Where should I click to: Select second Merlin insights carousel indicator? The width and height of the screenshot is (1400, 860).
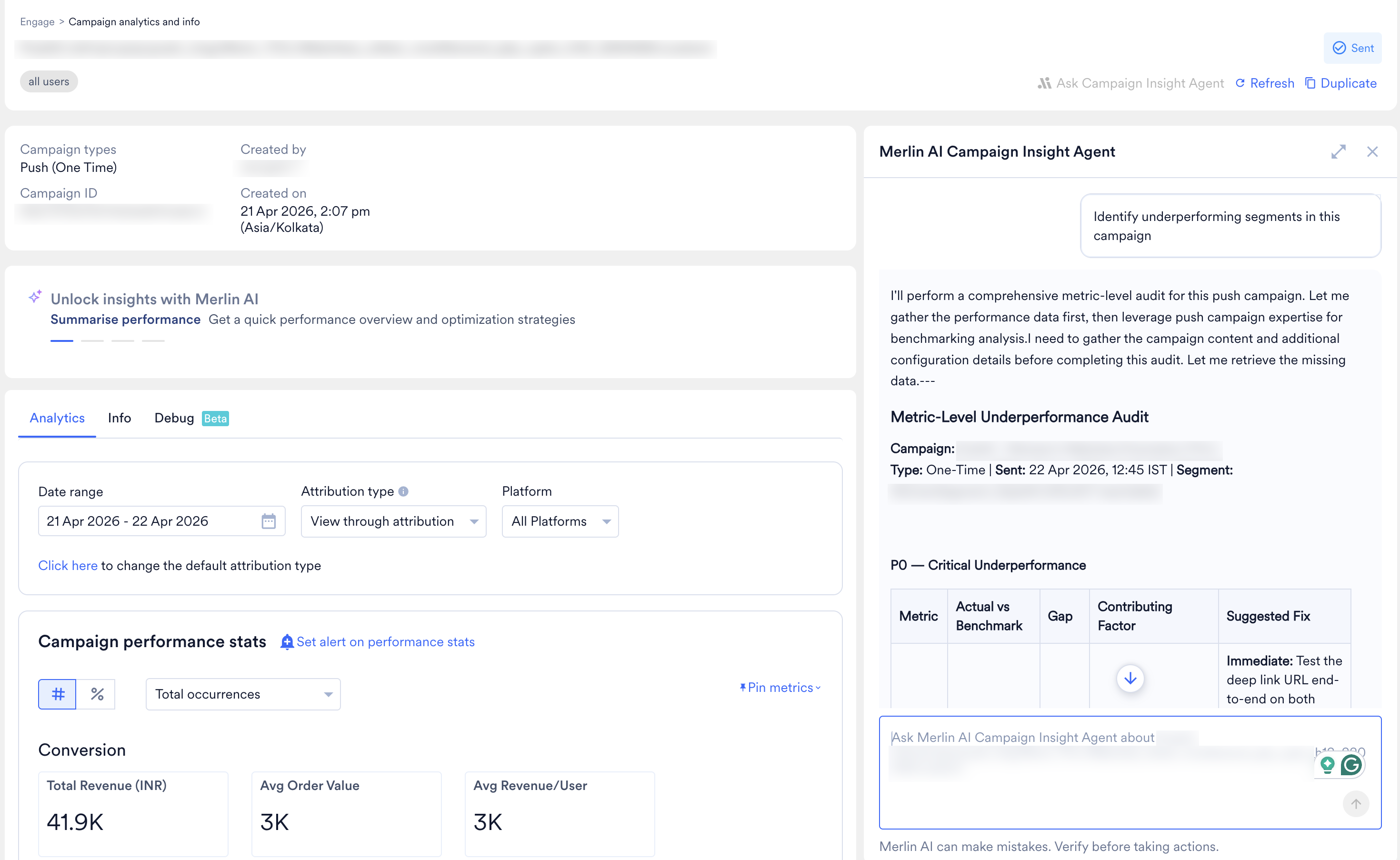92,340
